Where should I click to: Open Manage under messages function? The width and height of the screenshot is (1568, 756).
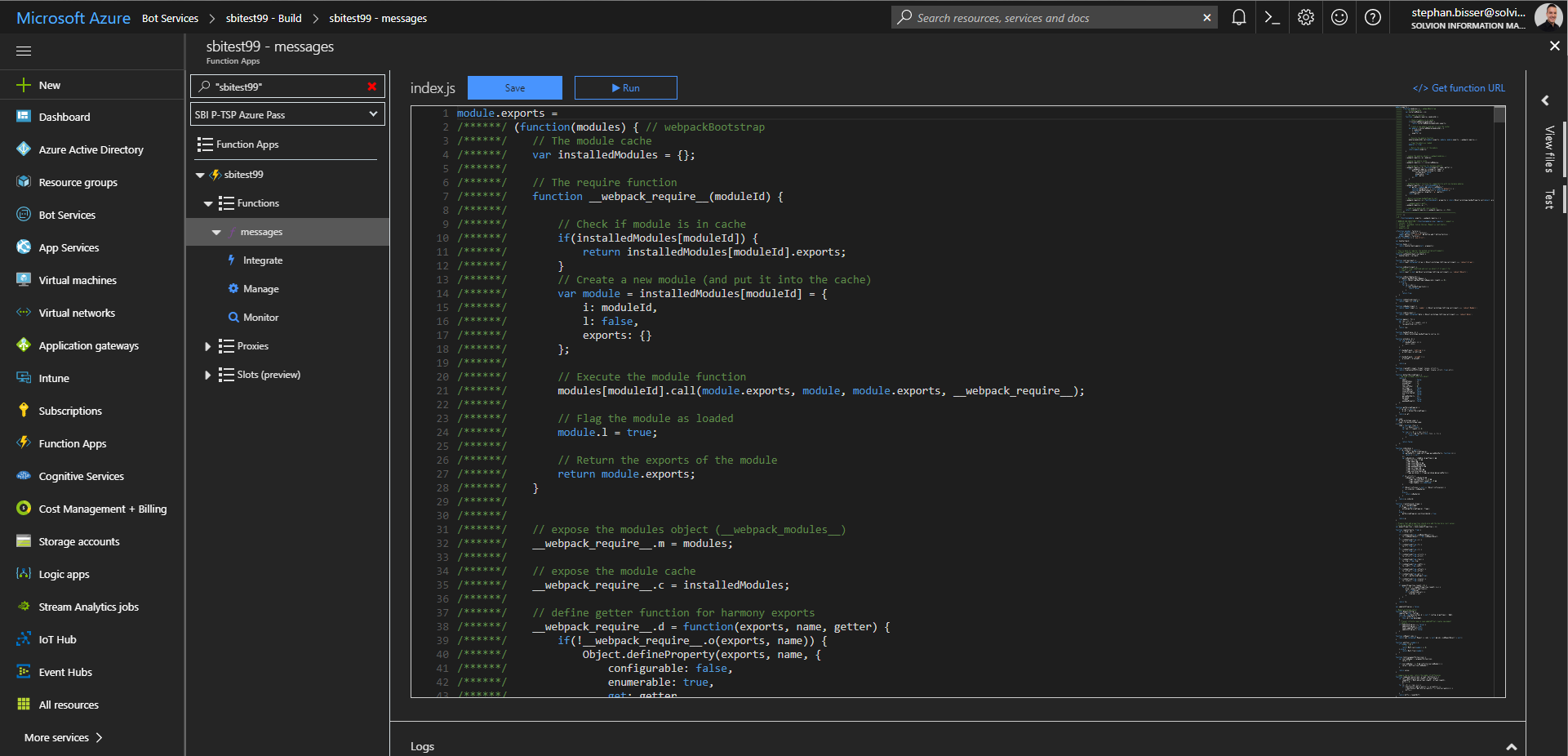point(261,289)
